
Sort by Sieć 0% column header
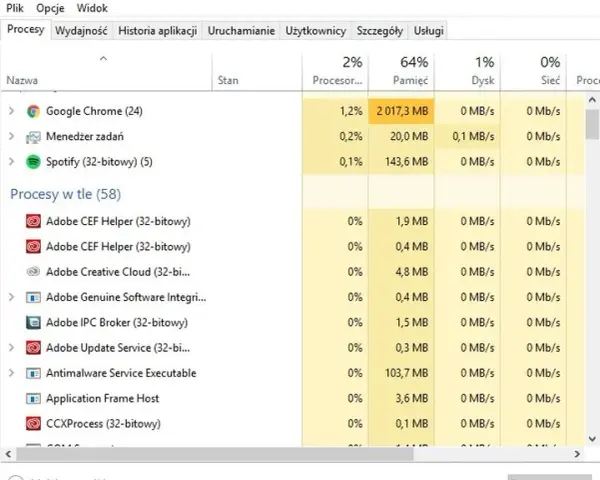point(533,71)
